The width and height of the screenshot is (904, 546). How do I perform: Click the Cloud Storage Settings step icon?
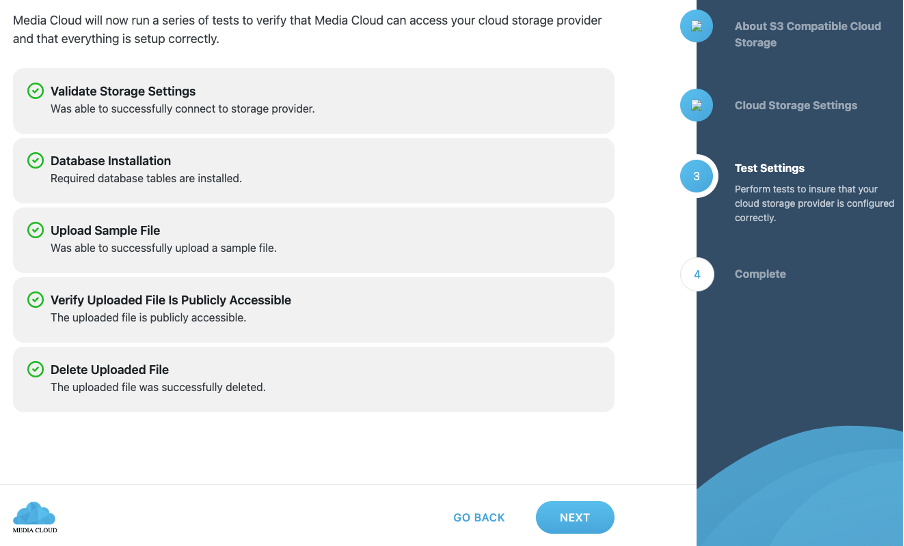(x=696, y=105)
